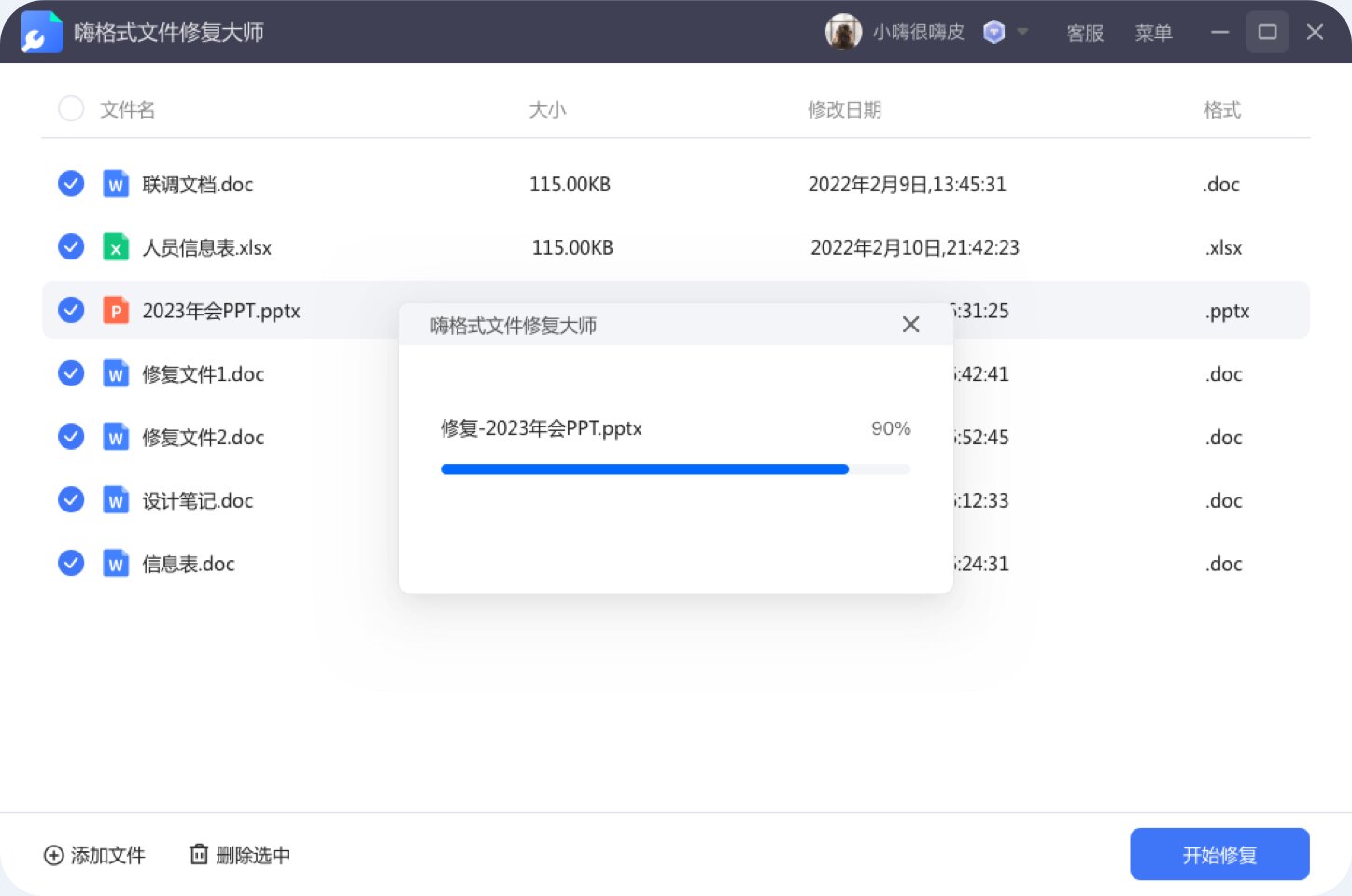Click the plus icon next to 添加文件

(x=53, y=855)
